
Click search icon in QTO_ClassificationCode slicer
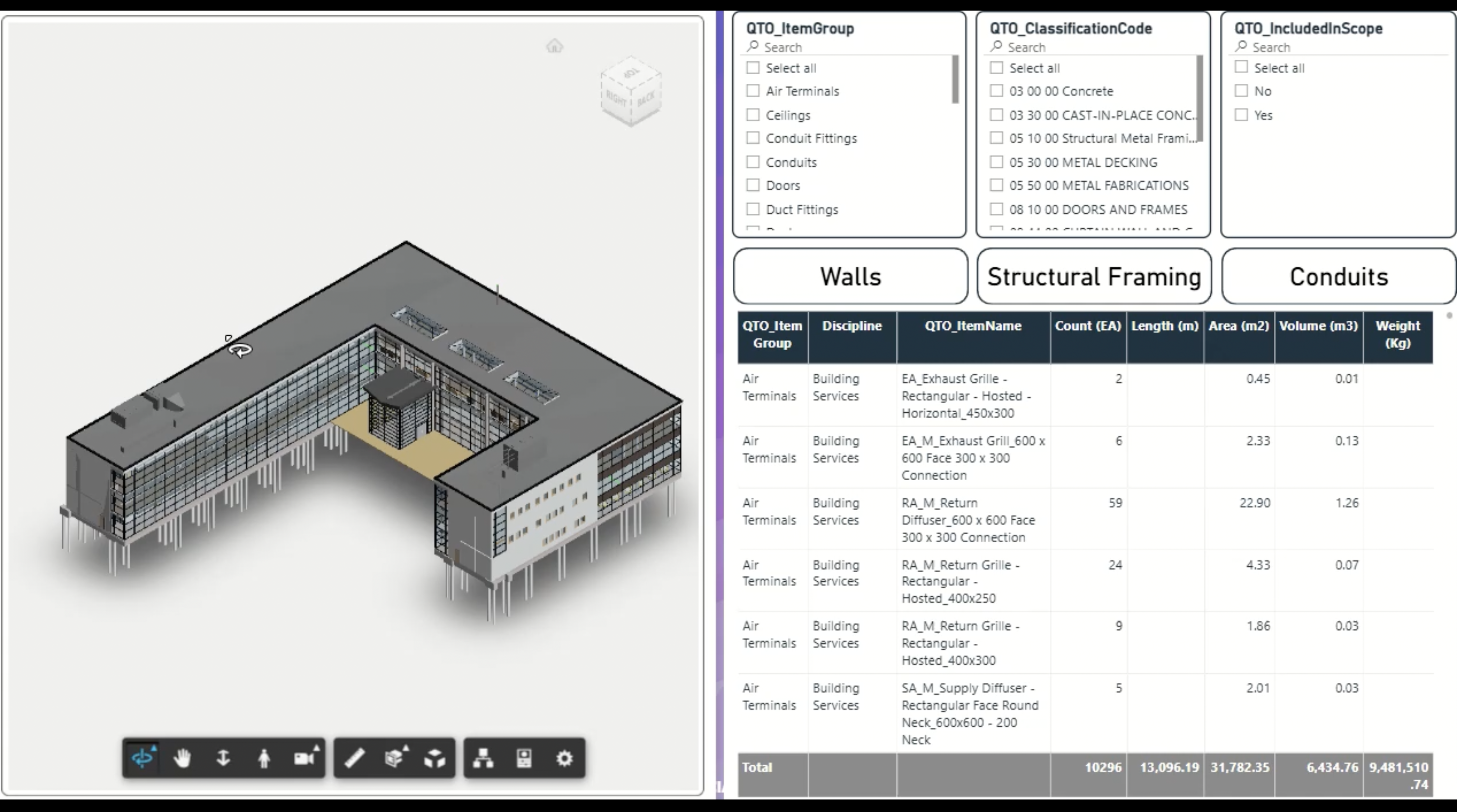pyautogui.click(x=996, y=46)
